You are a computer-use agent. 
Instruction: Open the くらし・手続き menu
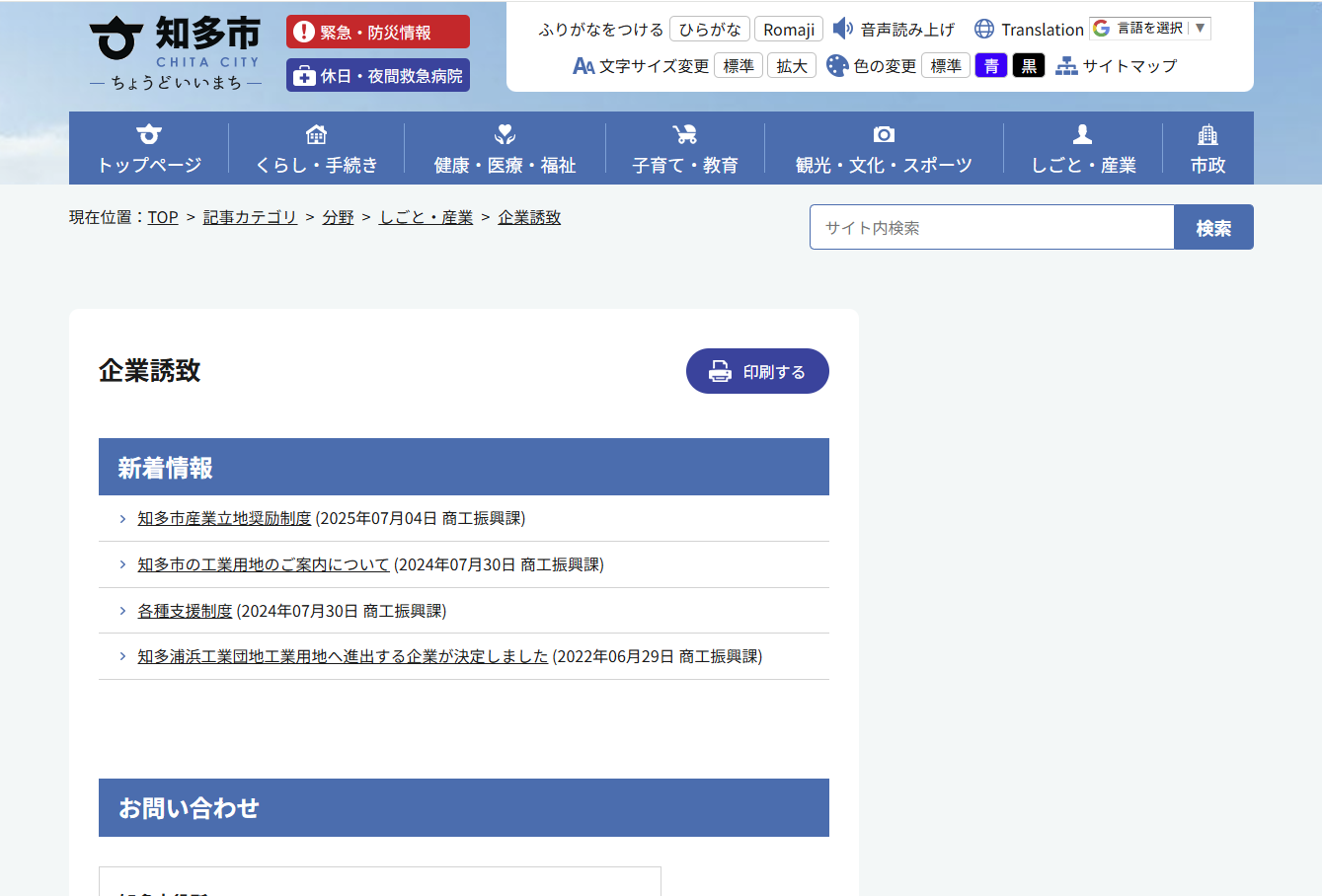317,148
